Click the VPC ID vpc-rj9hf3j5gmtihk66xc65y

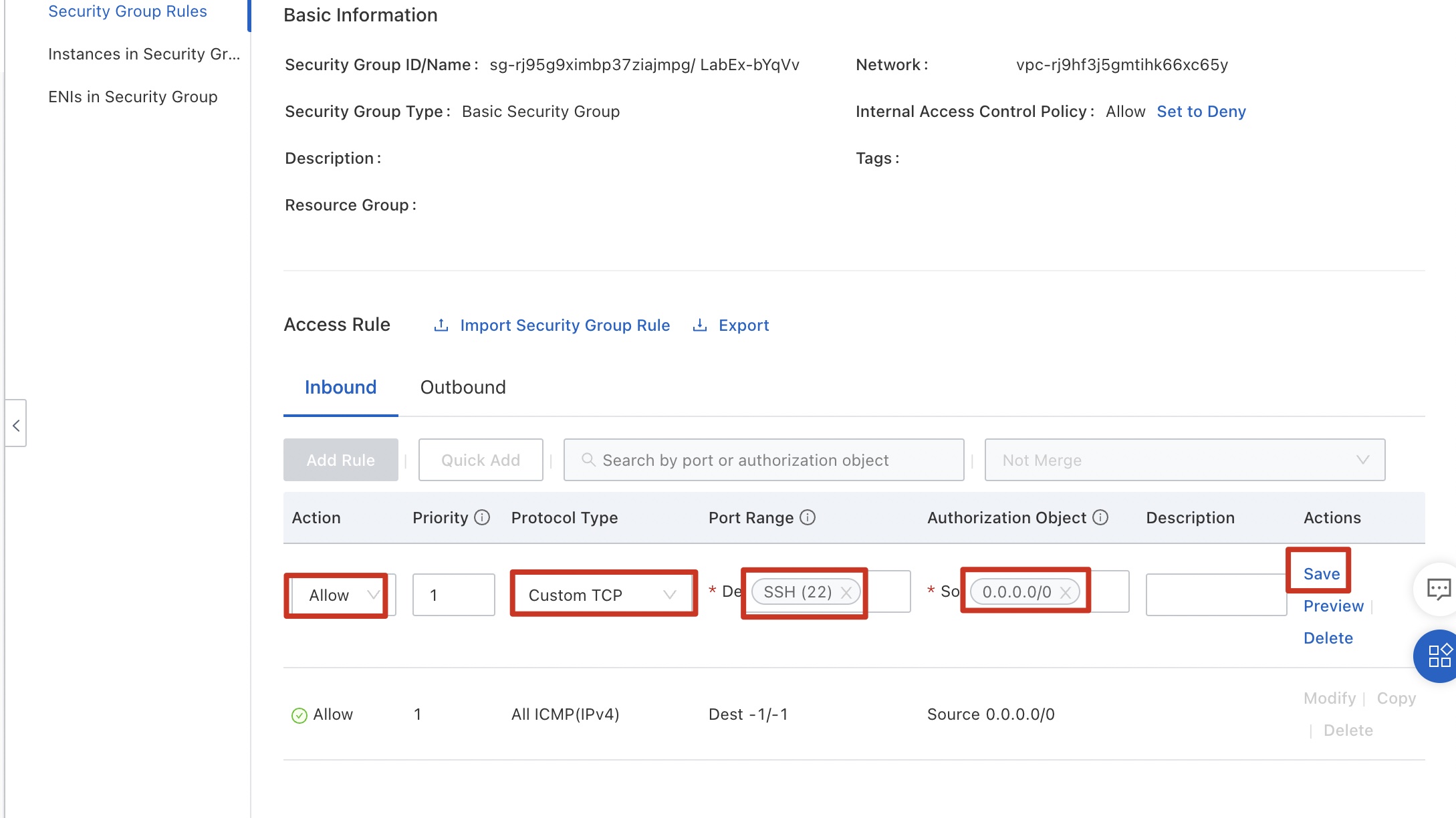pos(1122,65)
